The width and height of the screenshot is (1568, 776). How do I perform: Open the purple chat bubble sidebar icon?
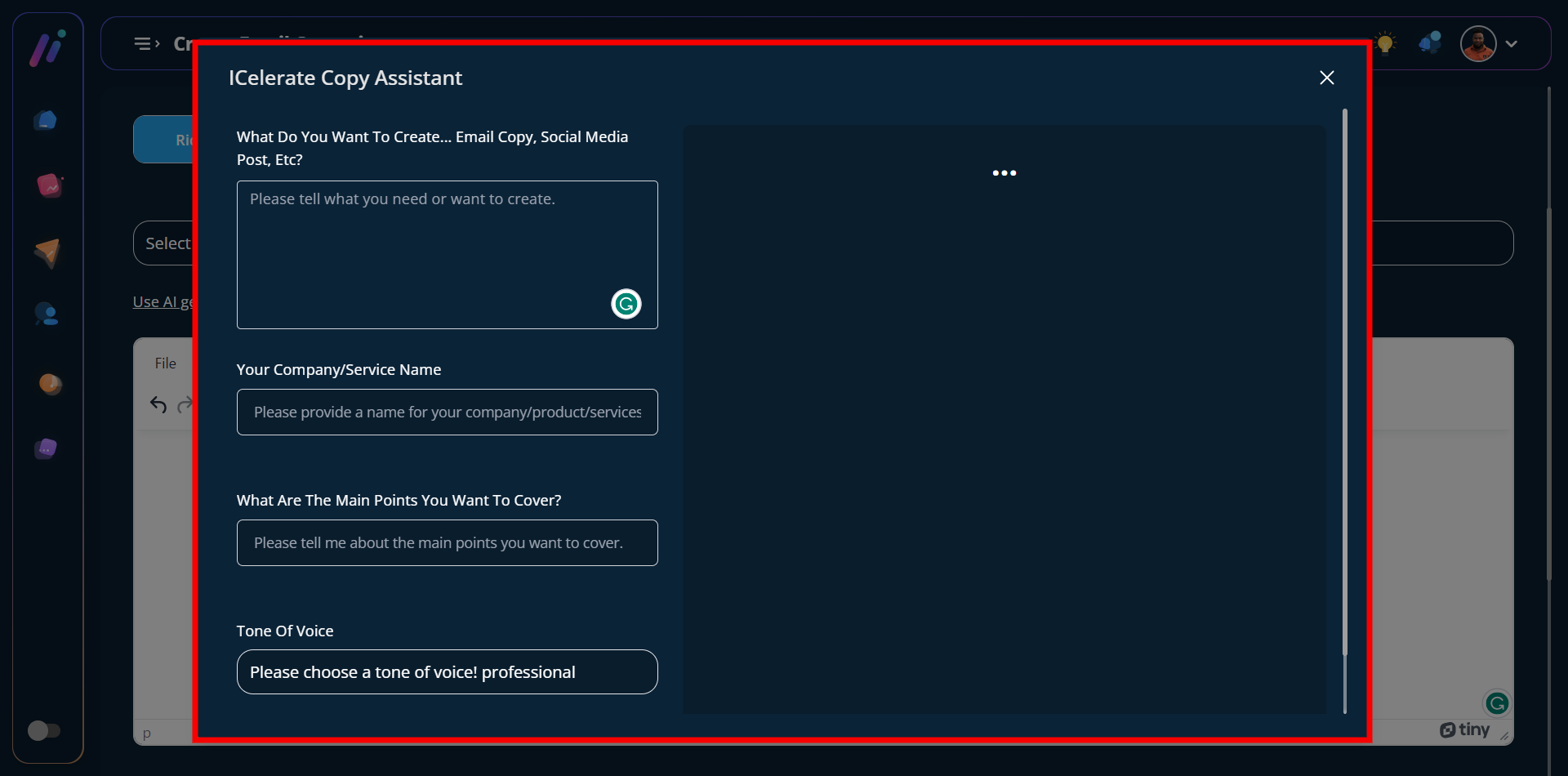[x=47, y=448]
